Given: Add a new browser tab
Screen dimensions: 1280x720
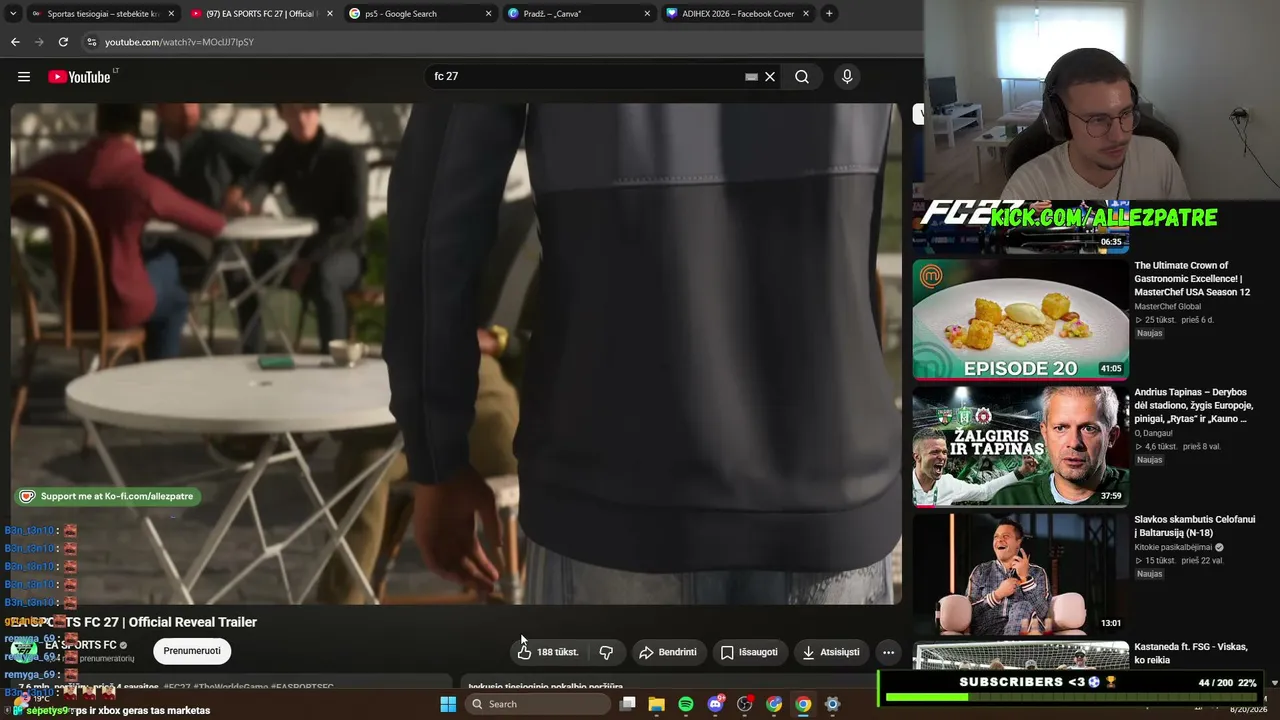Looking at the screenshot, I should pos(829,14).
